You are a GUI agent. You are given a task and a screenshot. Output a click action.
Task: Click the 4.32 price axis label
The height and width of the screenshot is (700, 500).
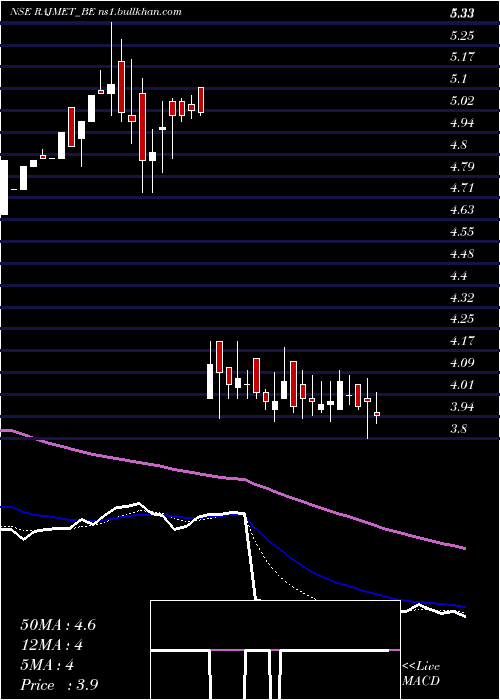(x=462, y=297)
